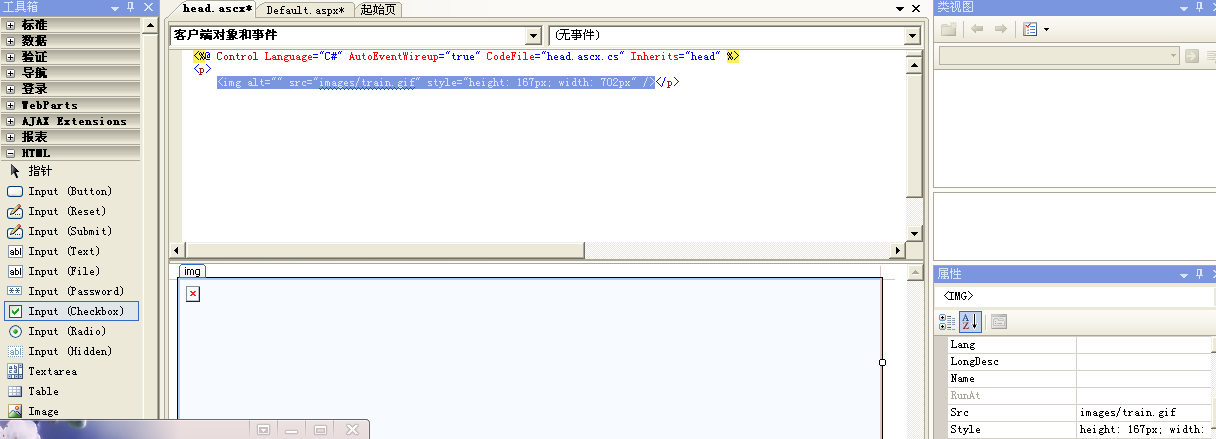1216x439 pixels.
Task: Click the highlighted img tag code line
Action: tap(436, 83)
